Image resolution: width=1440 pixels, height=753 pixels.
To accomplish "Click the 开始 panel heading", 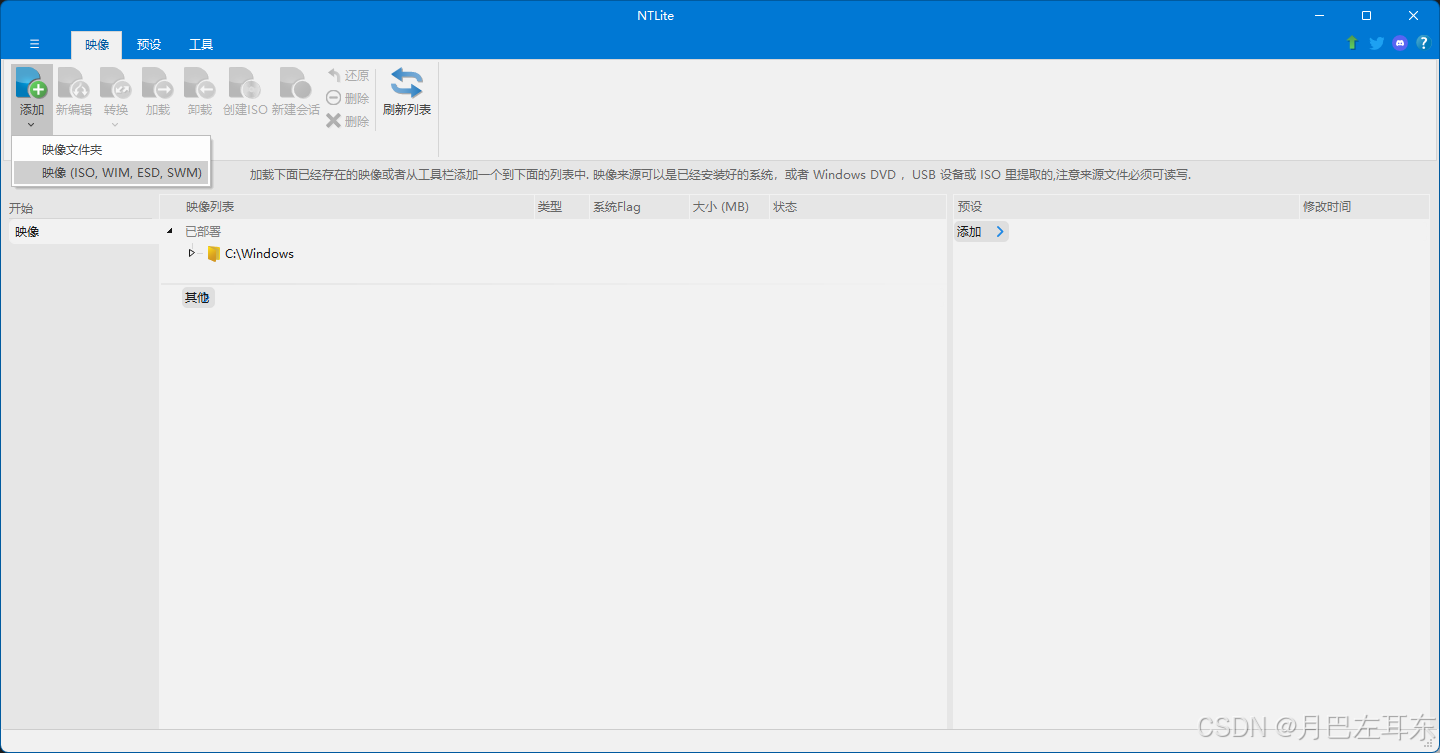I will [x=21, y=208].
